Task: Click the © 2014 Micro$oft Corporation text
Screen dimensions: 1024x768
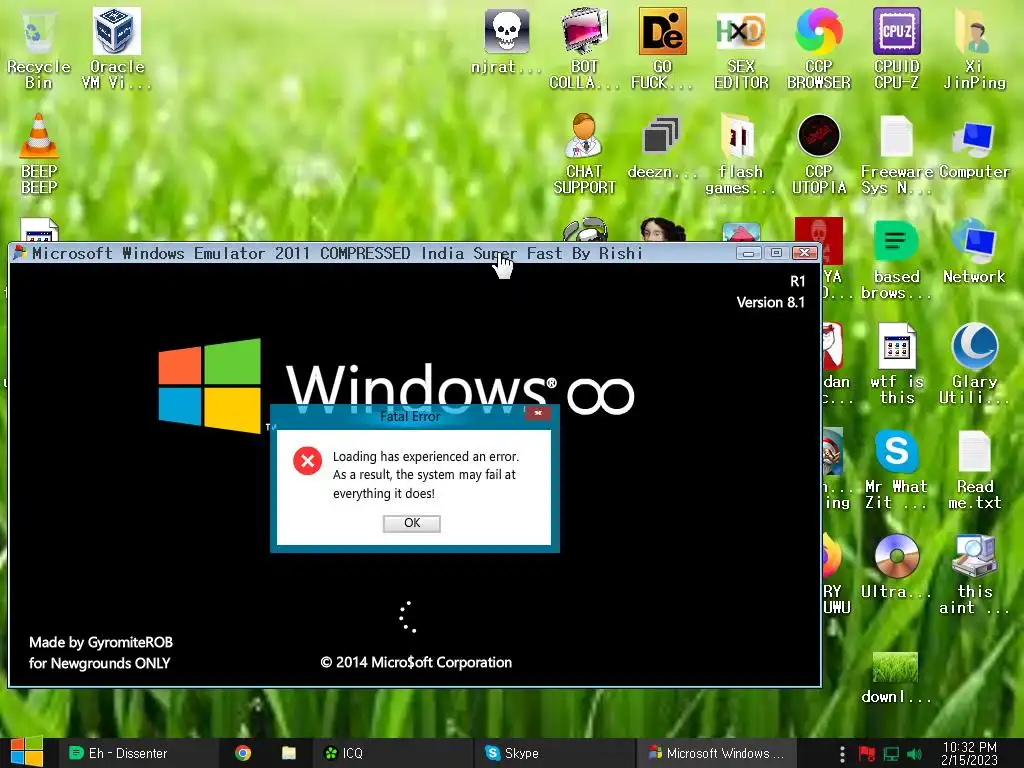Action: coord(416,662)
